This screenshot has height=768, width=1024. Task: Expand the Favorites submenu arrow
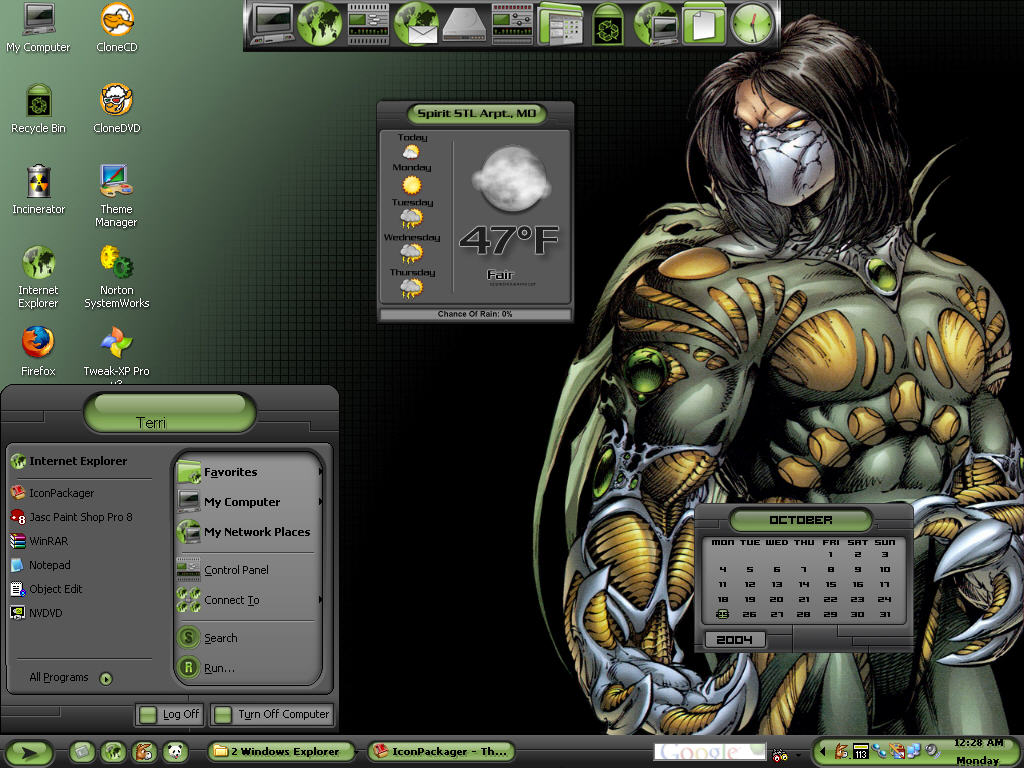pos(321,472)
